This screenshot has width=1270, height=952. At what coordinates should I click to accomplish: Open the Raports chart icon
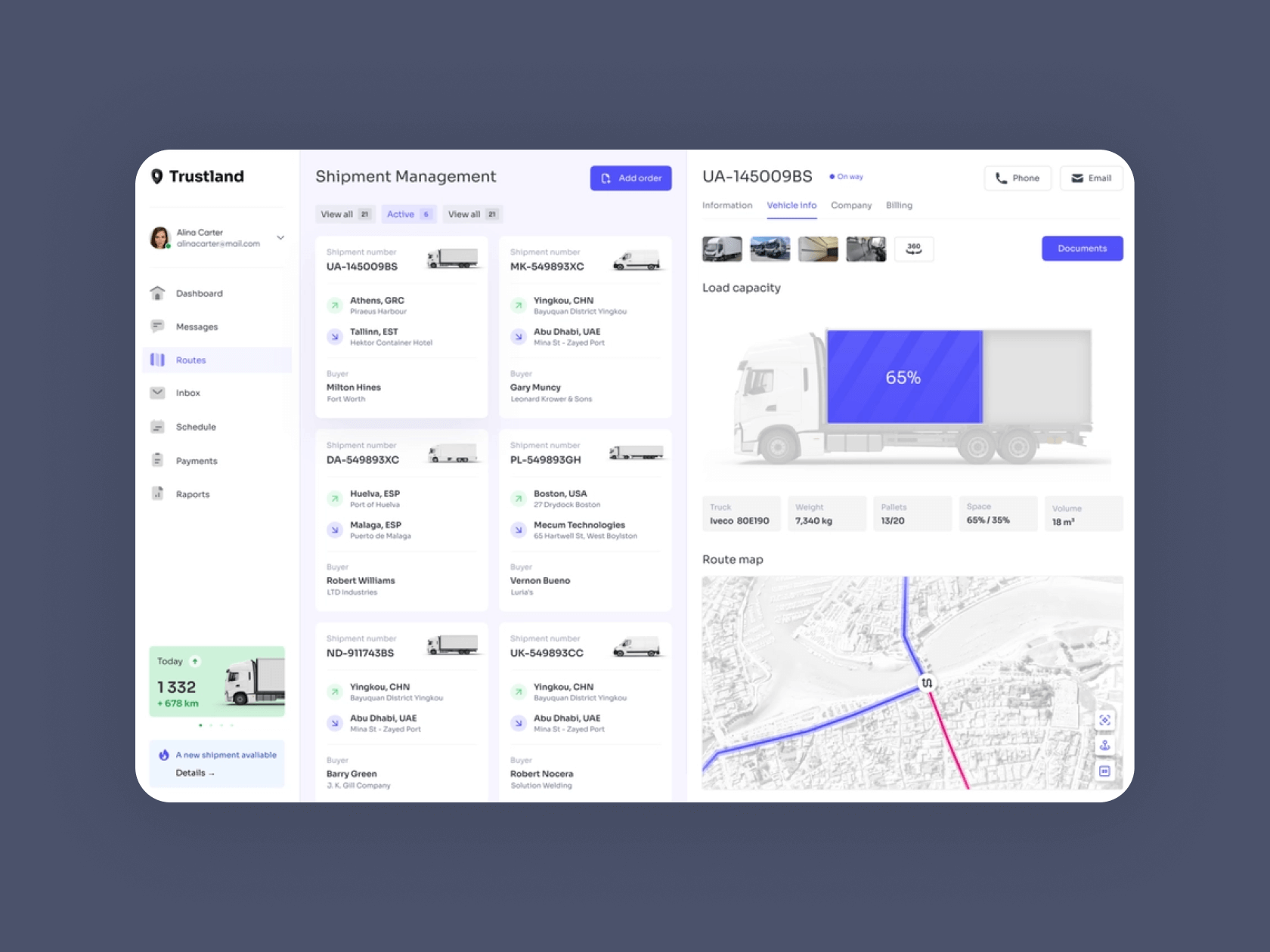pos(157,493)
